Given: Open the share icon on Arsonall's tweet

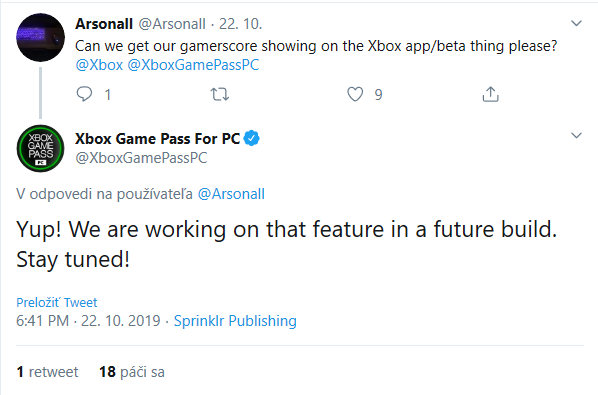Looking at the screenshot, I should point(490,94).
